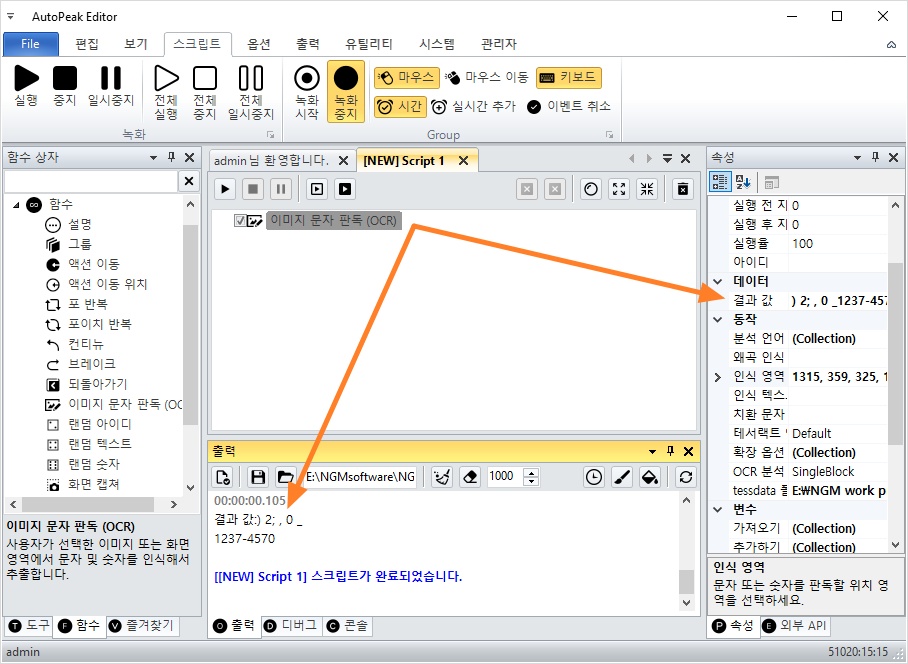This screenshot has width=908, height=664.
Task: Click the 전체 일시중지 ribbon button
Action: 251,93
